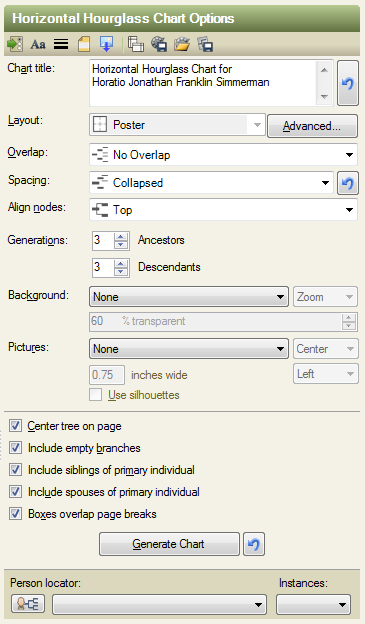This screenshot has width=365, height=624.
Task: Click the page setup icon
Action: (84, 44)
